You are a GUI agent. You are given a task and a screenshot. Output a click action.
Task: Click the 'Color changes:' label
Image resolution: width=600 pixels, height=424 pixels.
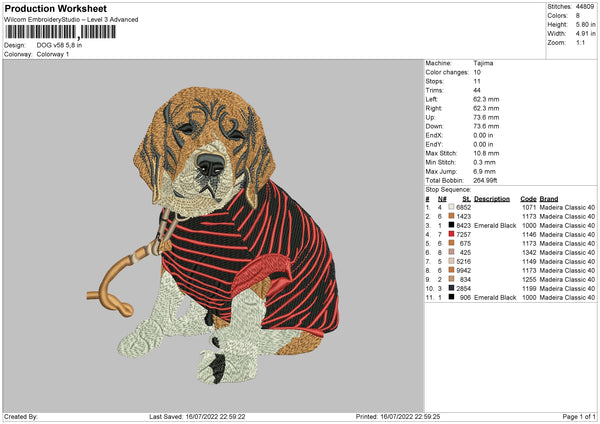tap(447, 72)
